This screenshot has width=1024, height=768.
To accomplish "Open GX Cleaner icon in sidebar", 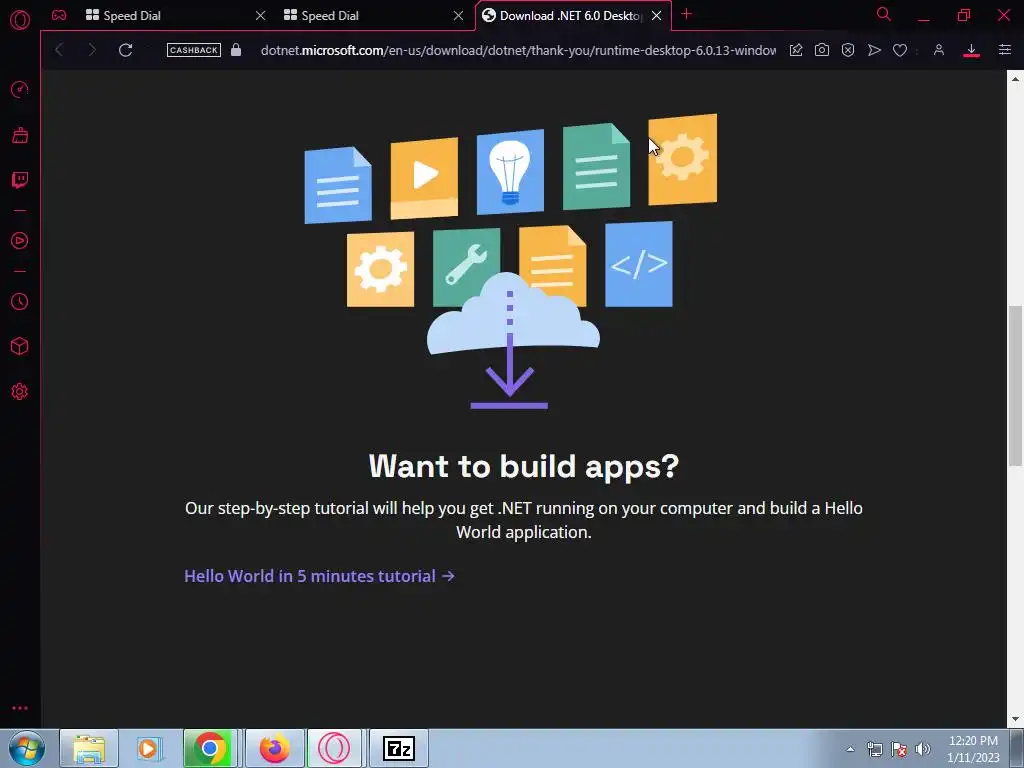I will pyautogui.click(x=20, y=135).
